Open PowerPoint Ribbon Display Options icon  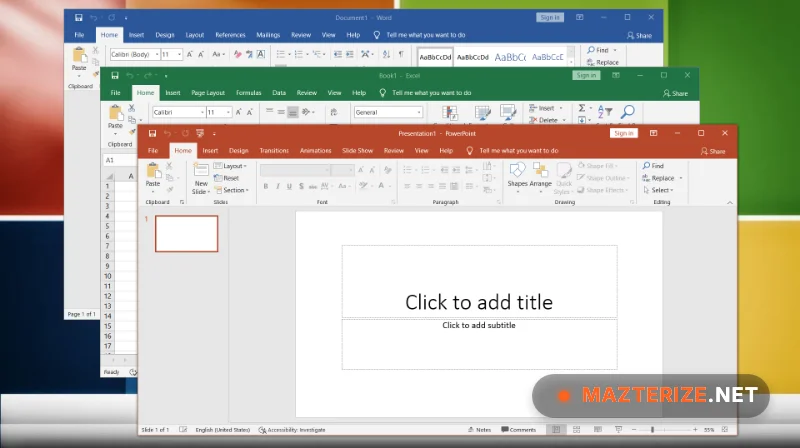pos(653,133)
